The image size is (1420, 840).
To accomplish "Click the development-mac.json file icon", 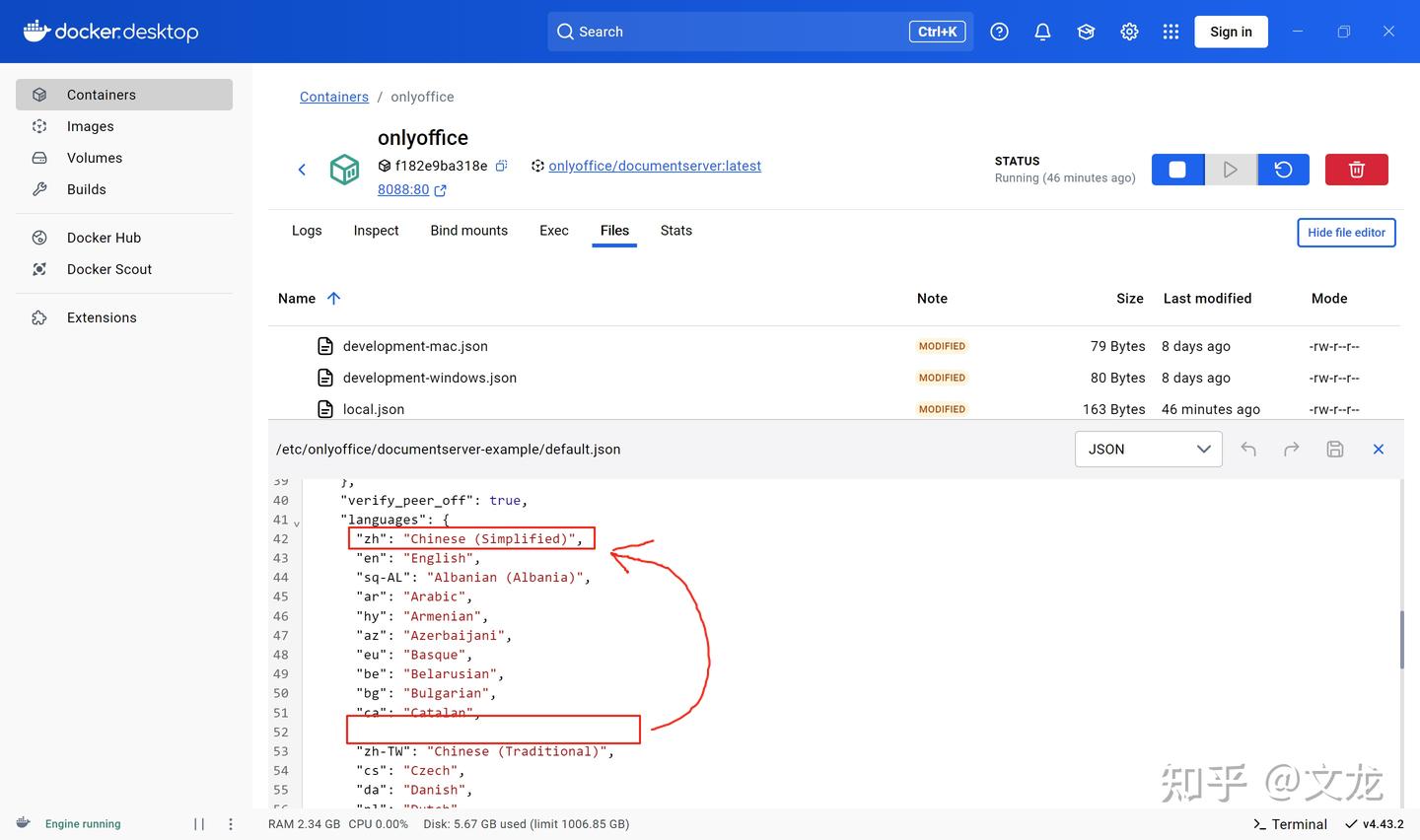I will [x=325, y=346].
